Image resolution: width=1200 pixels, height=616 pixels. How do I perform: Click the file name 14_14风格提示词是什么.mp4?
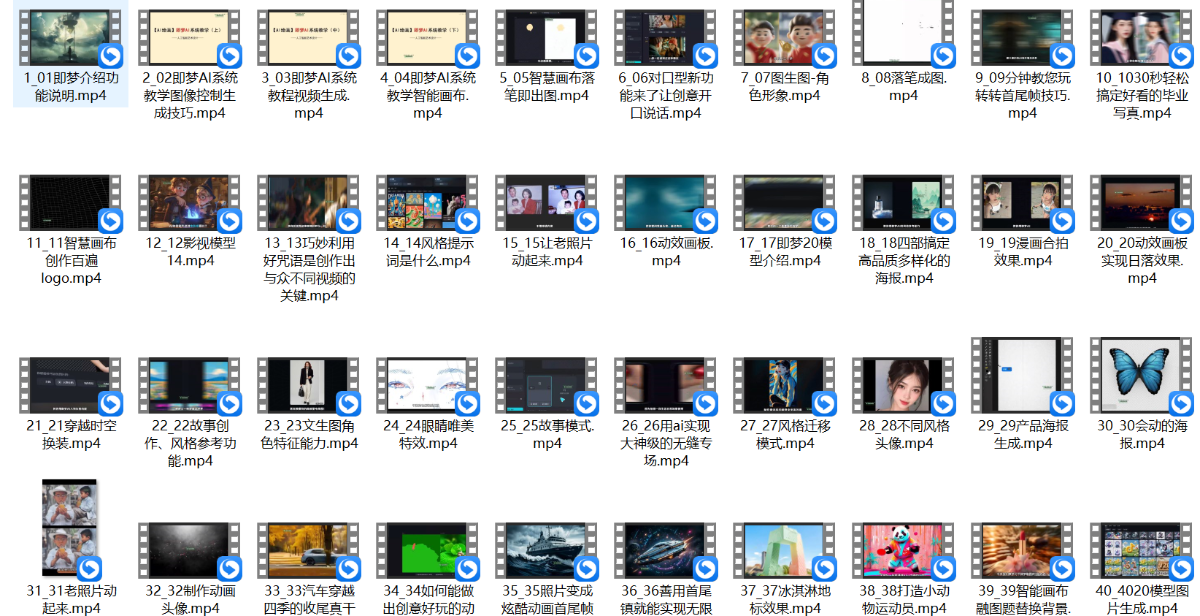(427, 251)
